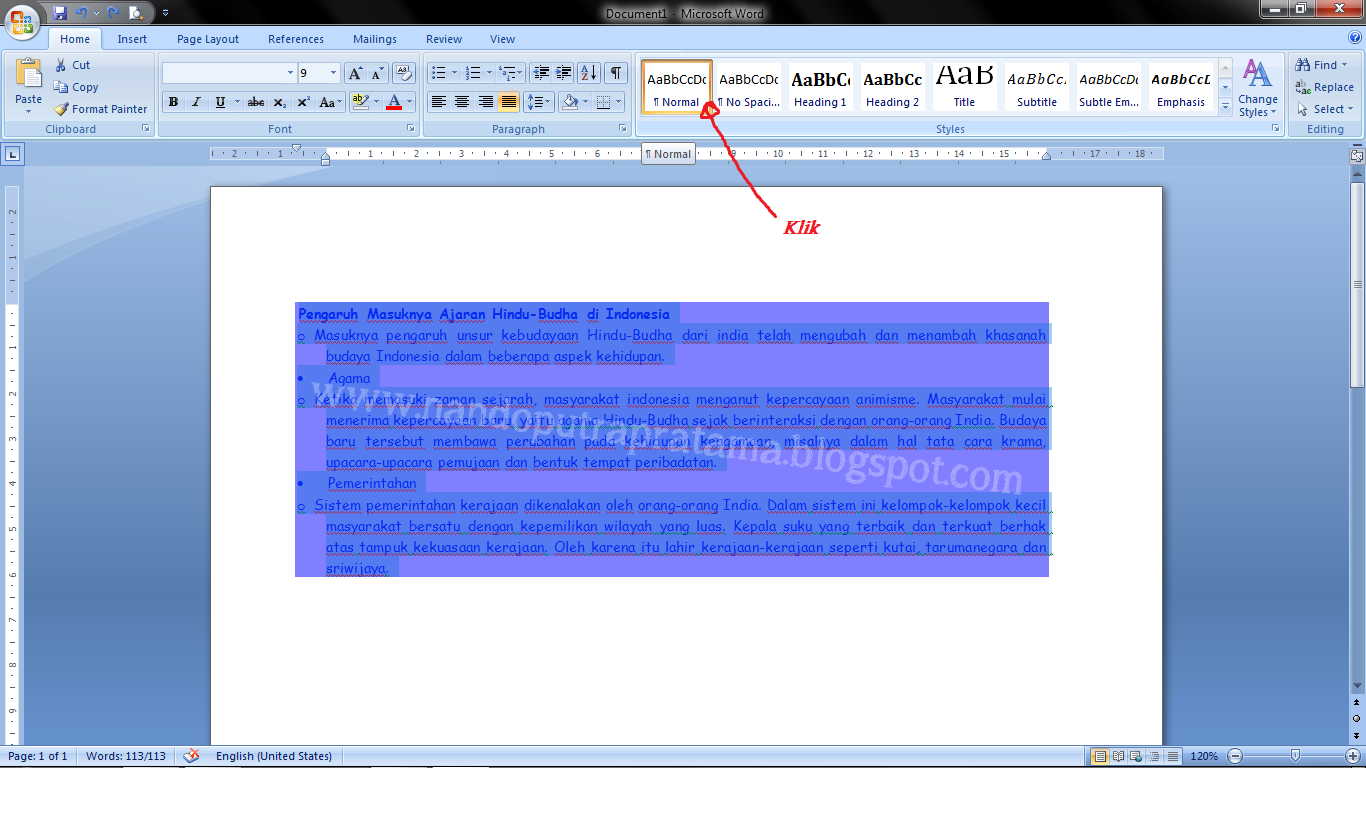Click the Words: 113/113 status indicator
The width and height of the screenshot is (1366, 816).
[126, 756]
